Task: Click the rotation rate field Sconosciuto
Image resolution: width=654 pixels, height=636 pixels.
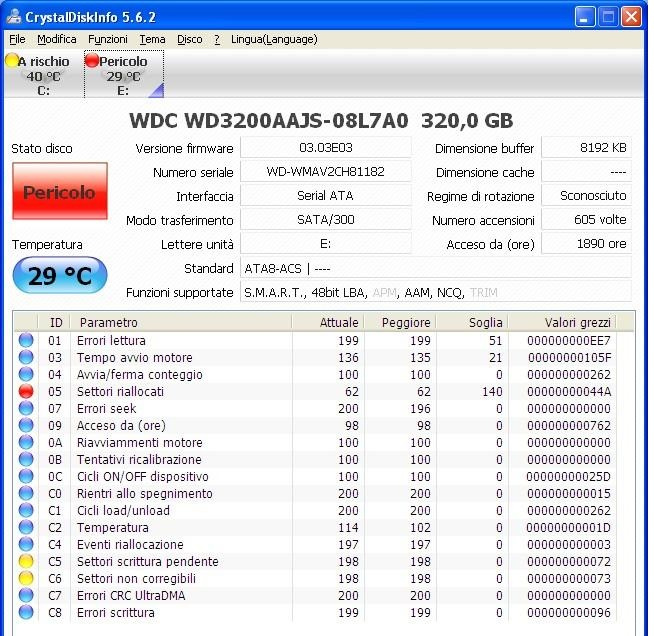Action: click(x=586, y=196)
